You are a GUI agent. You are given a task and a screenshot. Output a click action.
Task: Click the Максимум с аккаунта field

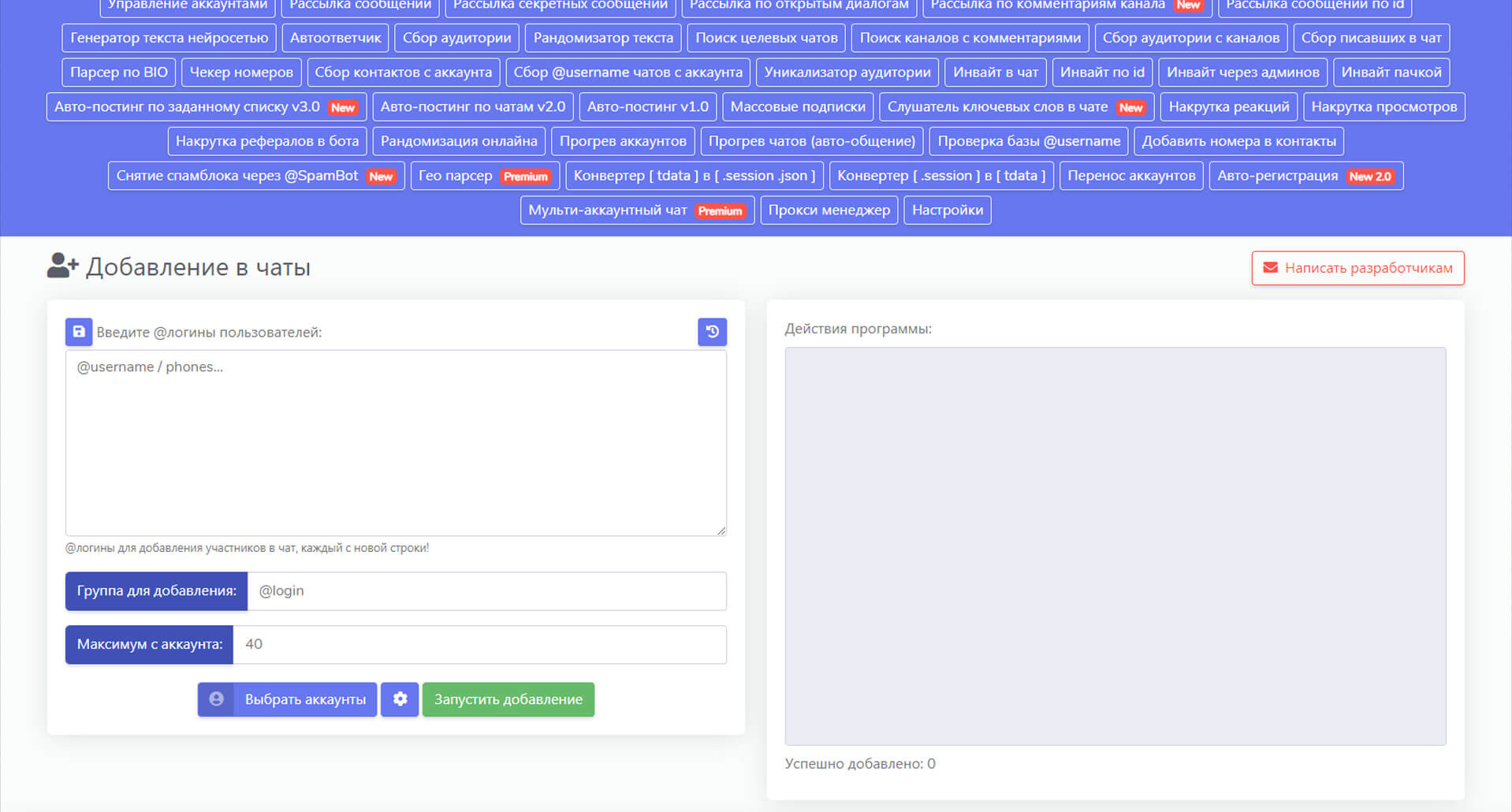pyautogui.click(x=479, y=645)
